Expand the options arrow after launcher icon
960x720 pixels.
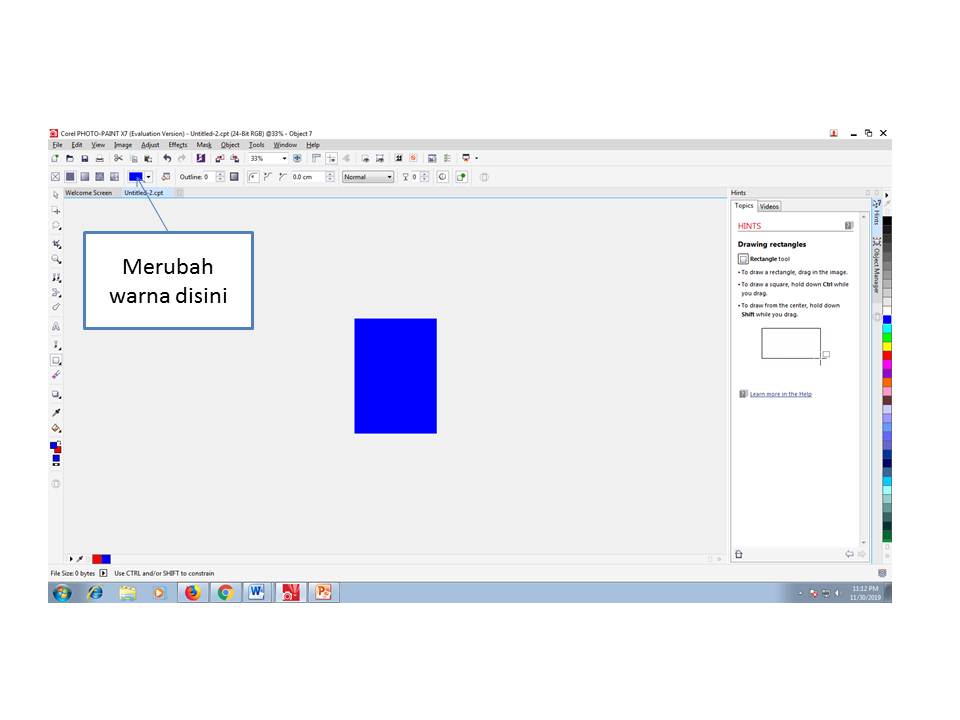click(x=476, y=158)
